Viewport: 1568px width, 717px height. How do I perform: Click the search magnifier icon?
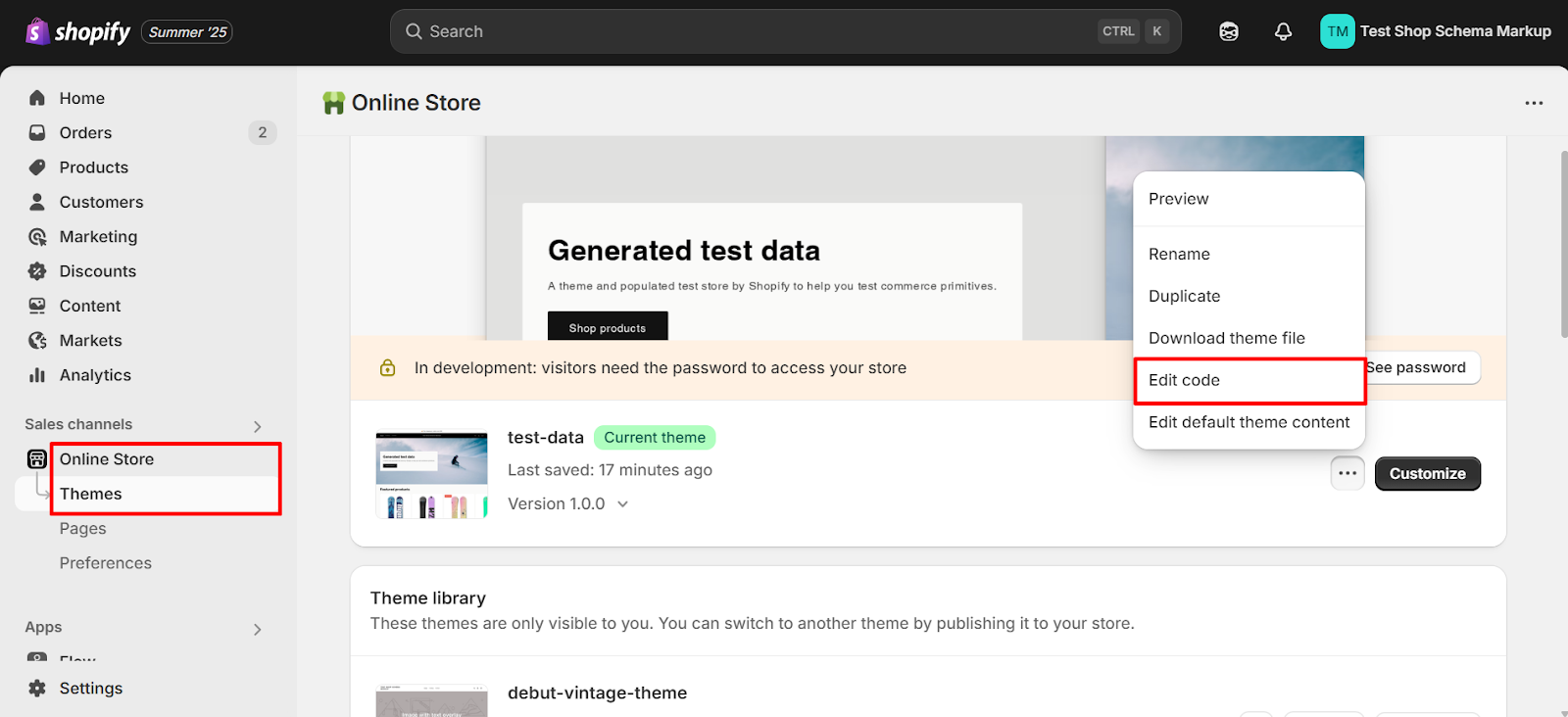tap(414, 31)
